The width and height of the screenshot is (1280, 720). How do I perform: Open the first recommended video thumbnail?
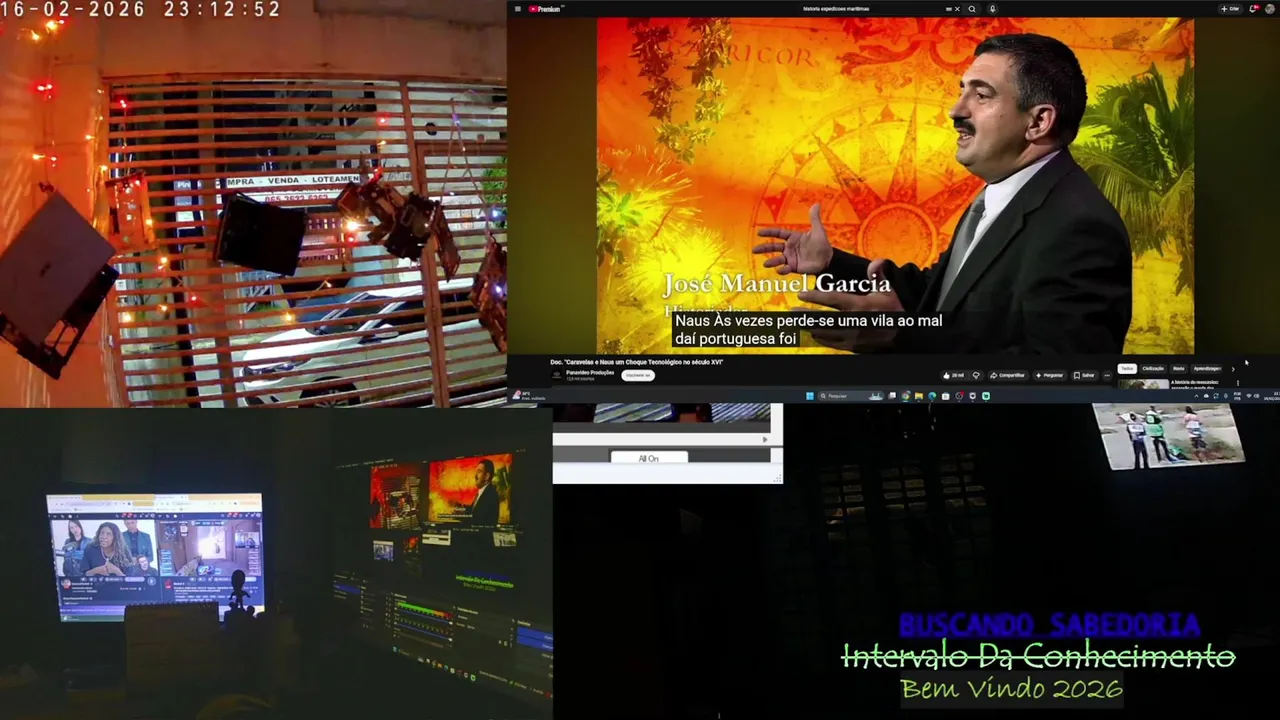(x=1143, y=383)
